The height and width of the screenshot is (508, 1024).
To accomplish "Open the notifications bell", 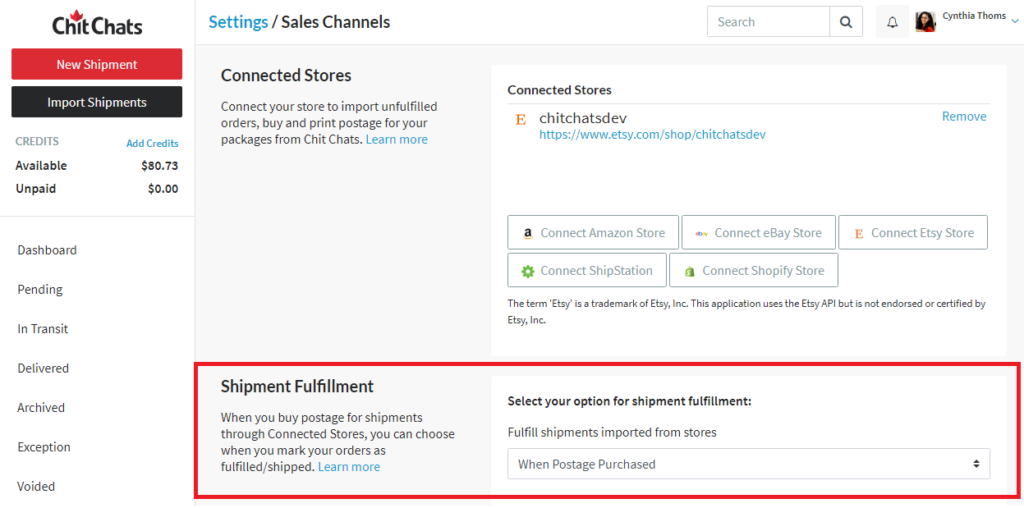I will 892,22.
